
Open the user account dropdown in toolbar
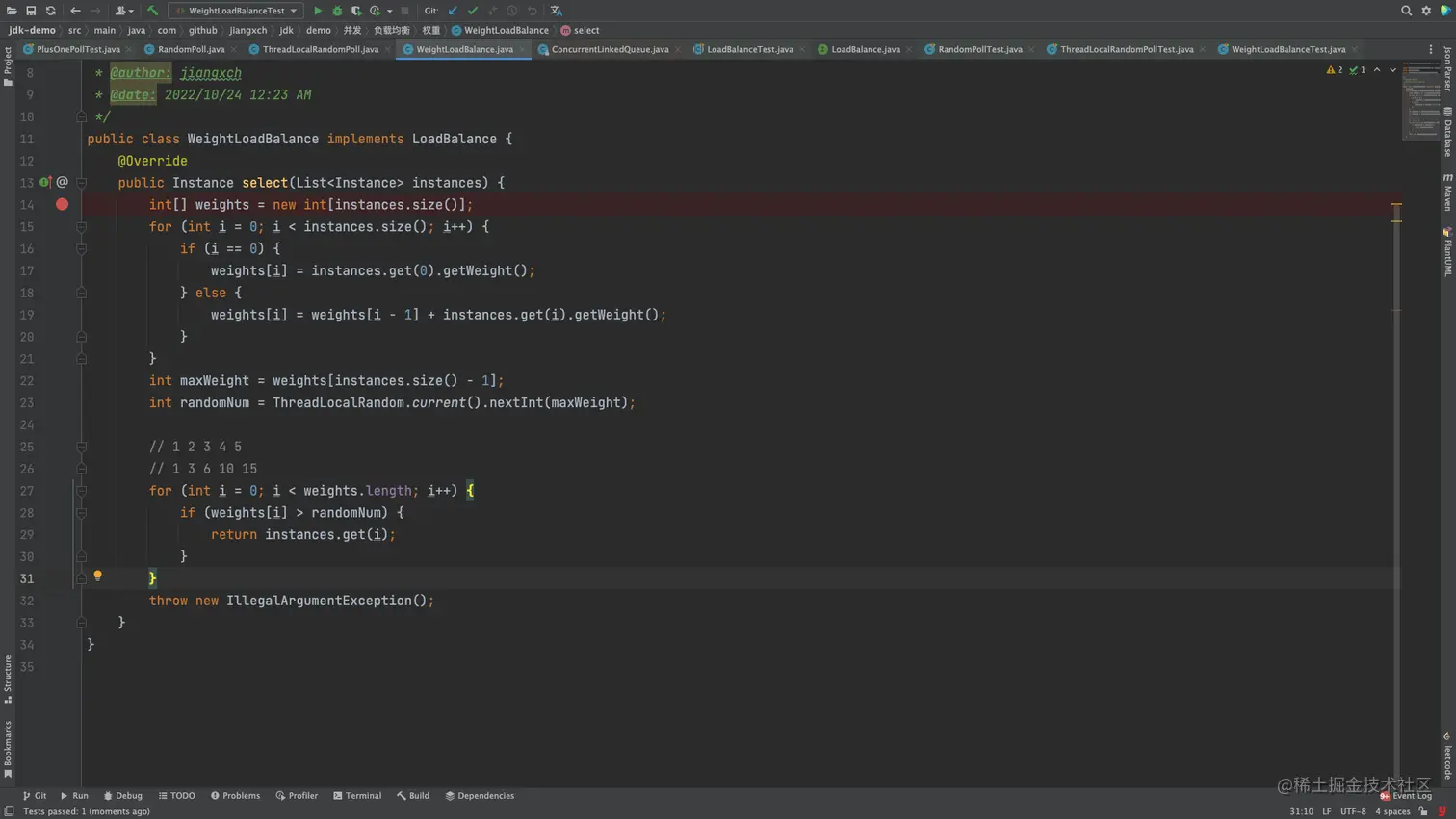pyautogui.click(x=124, y=11)
